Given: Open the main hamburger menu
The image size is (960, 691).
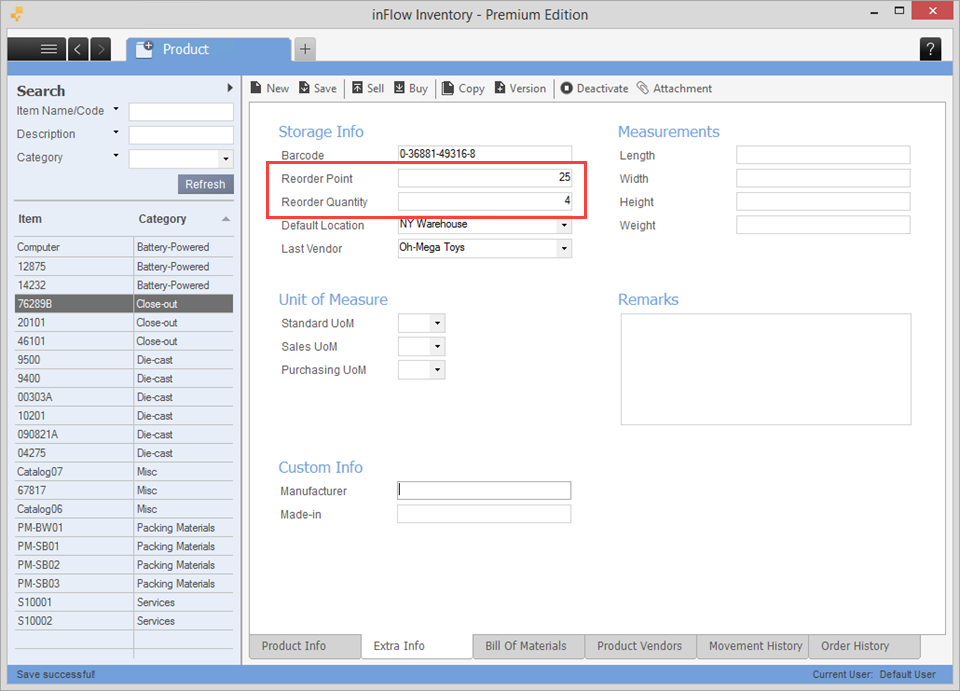Looking at the screenshot, I should click(37, 49).
